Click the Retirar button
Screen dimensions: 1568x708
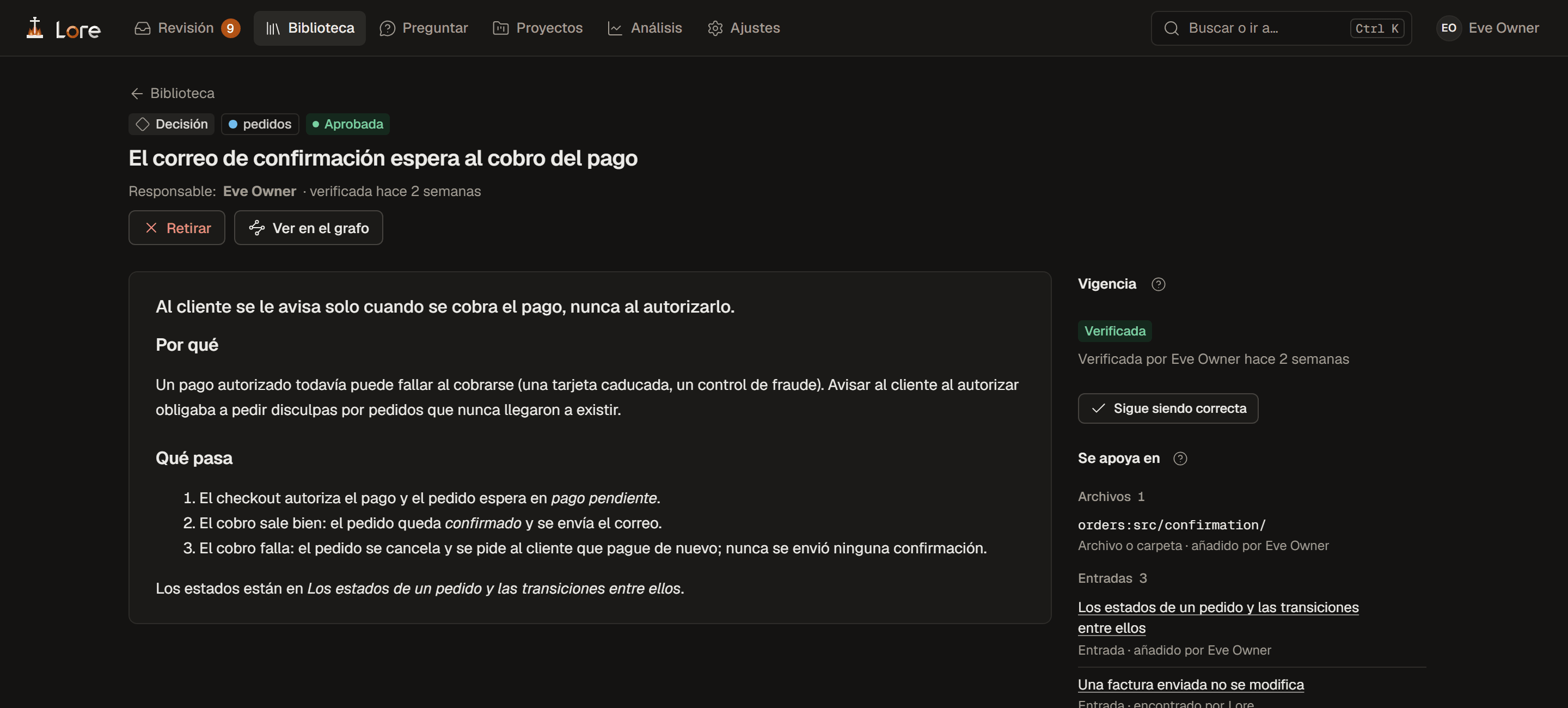coord(177,228)
